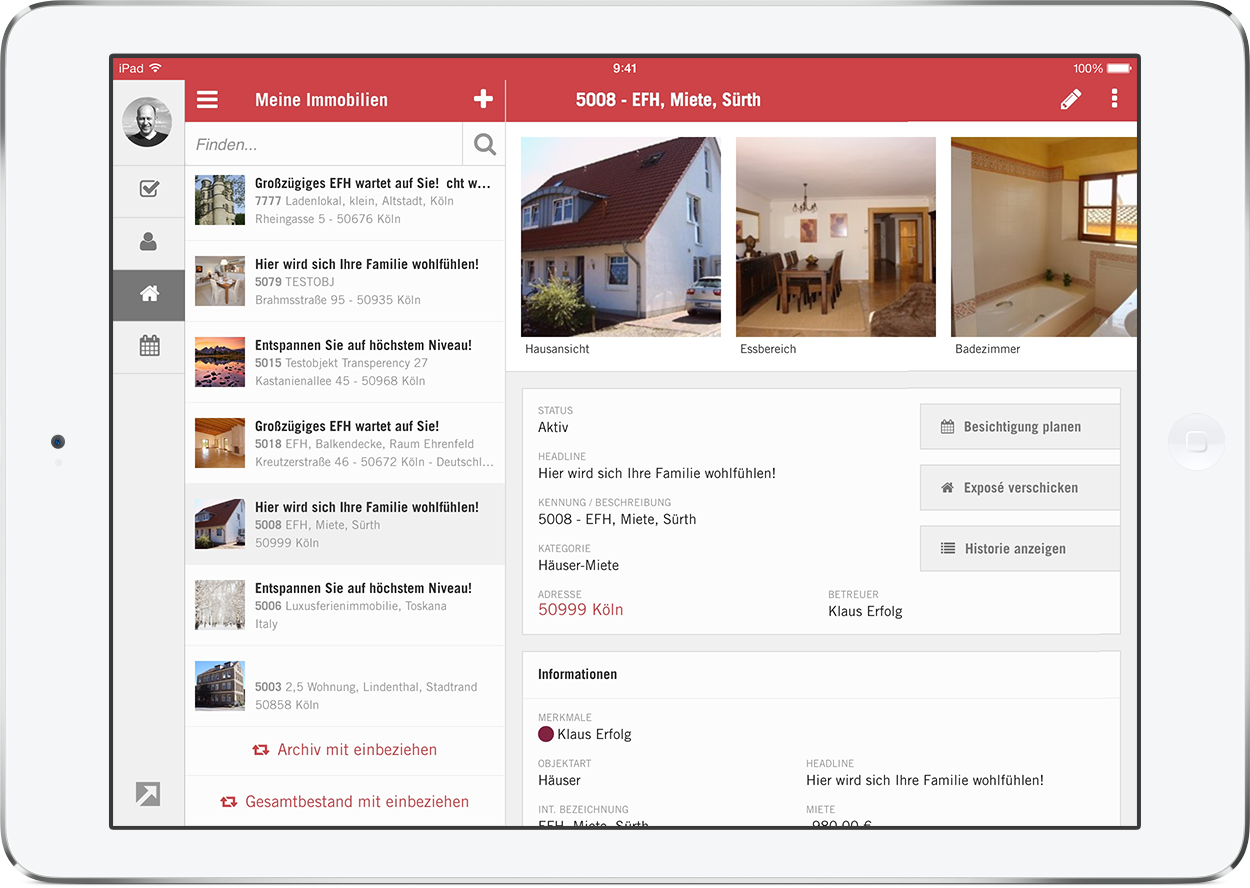Viewport: 1250px width, 888px height.
Task: Open the address link 50999 Köln
Action: click(580, 610)
